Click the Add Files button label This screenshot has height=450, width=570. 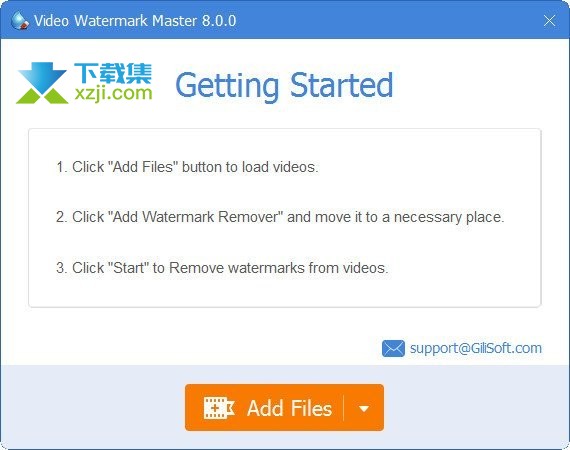pyautogui.click(x=289, y=408)
